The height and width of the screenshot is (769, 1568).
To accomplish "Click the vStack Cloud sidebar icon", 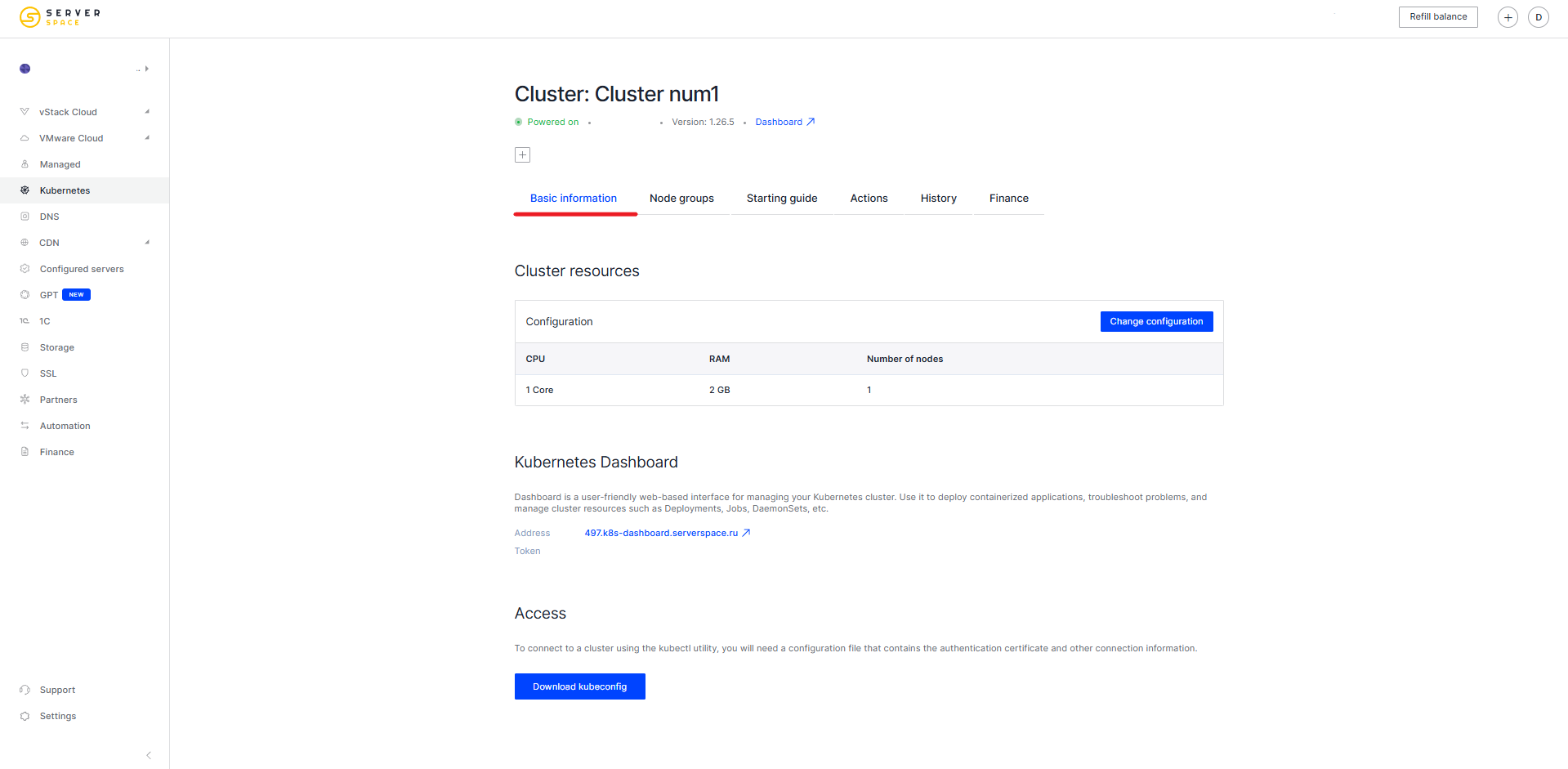I will tap(25, 112).
